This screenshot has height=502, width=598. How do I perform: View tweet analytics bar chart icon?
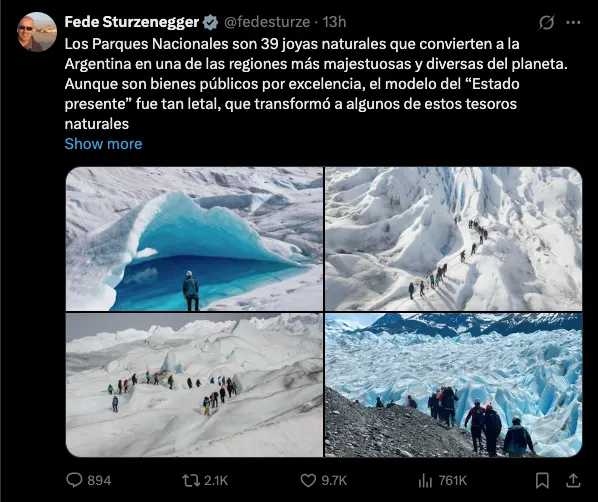click(425, 481)
